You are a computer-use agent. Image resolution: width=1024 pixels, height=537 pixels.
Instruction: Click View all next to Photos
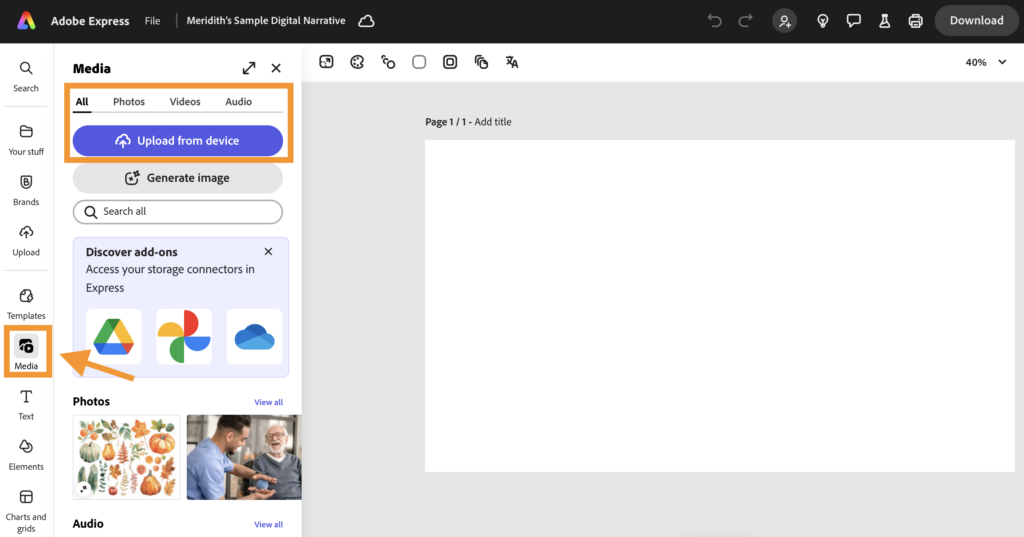point(268,402)
